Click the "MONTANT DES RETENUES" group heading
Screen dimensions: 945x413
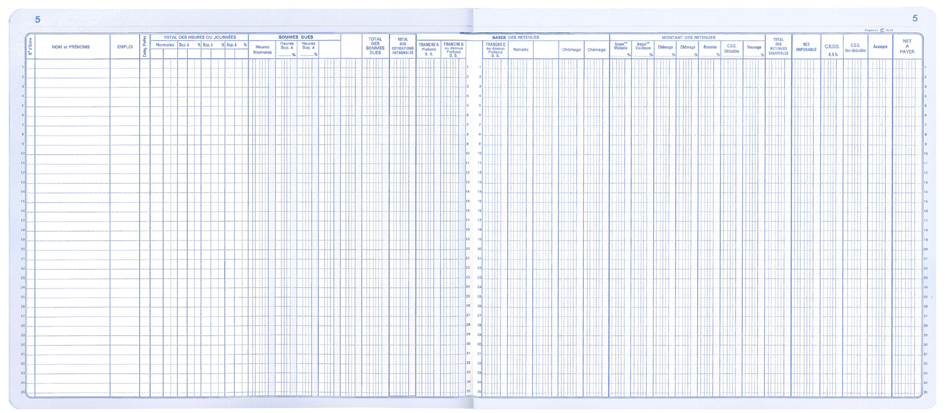coord(687,37)
